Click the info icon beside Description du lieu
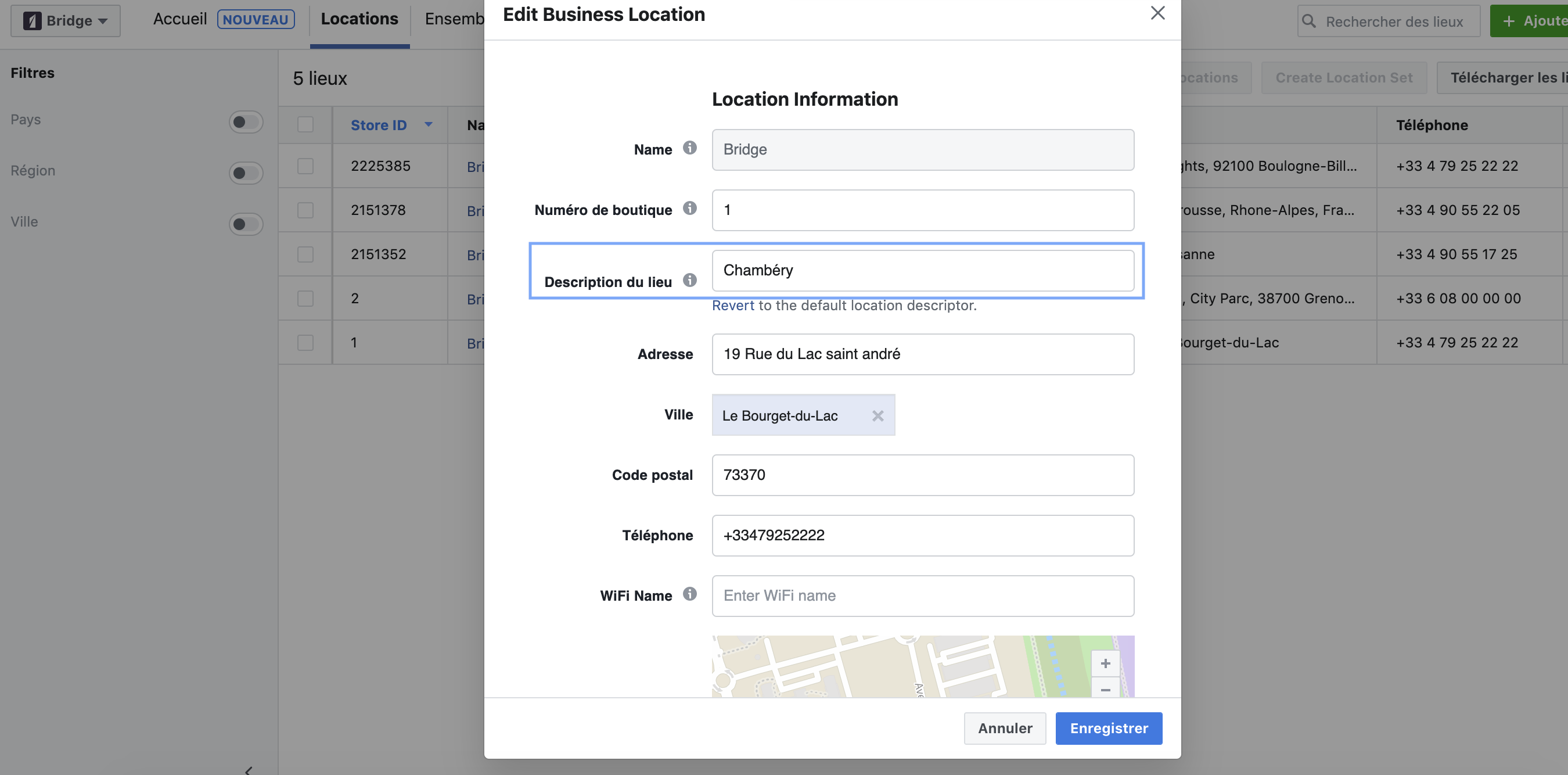Image resolution: width=1568 pixels, height=775 pixels. point(689,280)
